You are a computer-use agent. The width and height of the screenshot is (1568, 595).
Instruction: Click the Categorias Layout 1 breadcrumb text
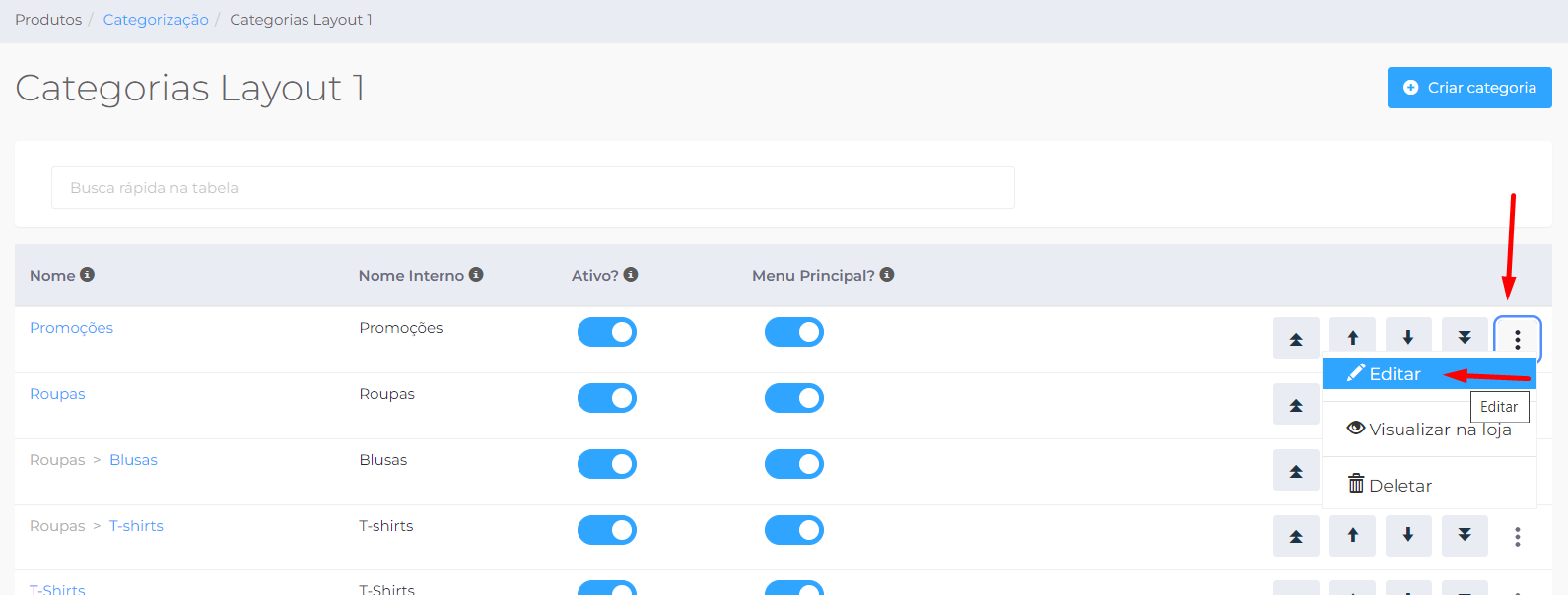[301, 20]
